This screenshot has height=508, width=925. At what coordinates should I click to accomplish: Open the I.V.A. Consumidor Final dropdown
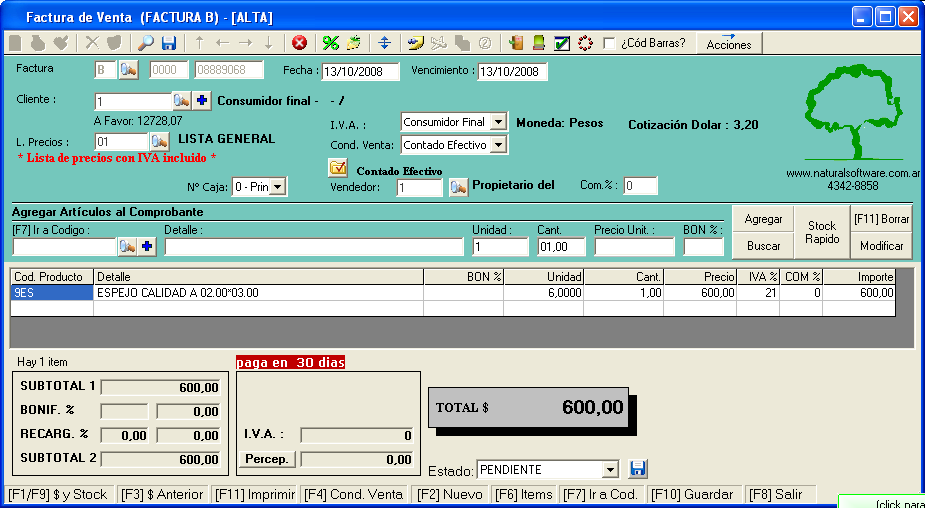[499, 122]
